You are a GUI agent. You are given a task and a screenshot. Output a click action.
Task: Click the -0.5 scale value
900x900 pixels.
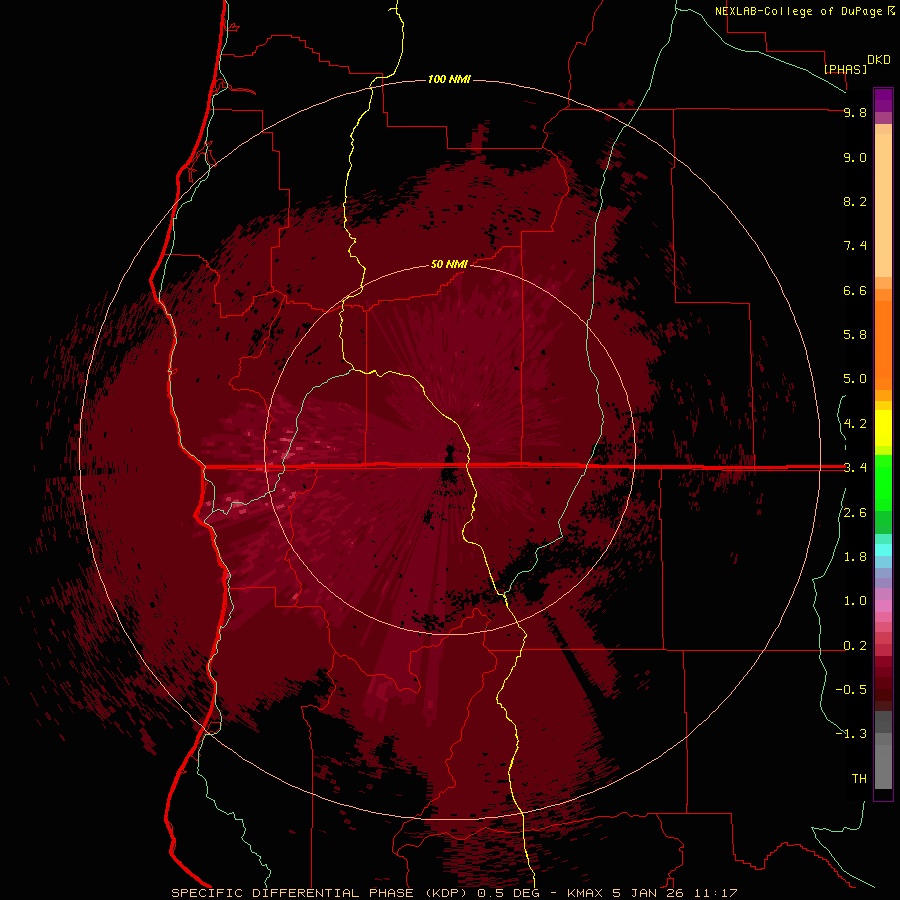851,689
